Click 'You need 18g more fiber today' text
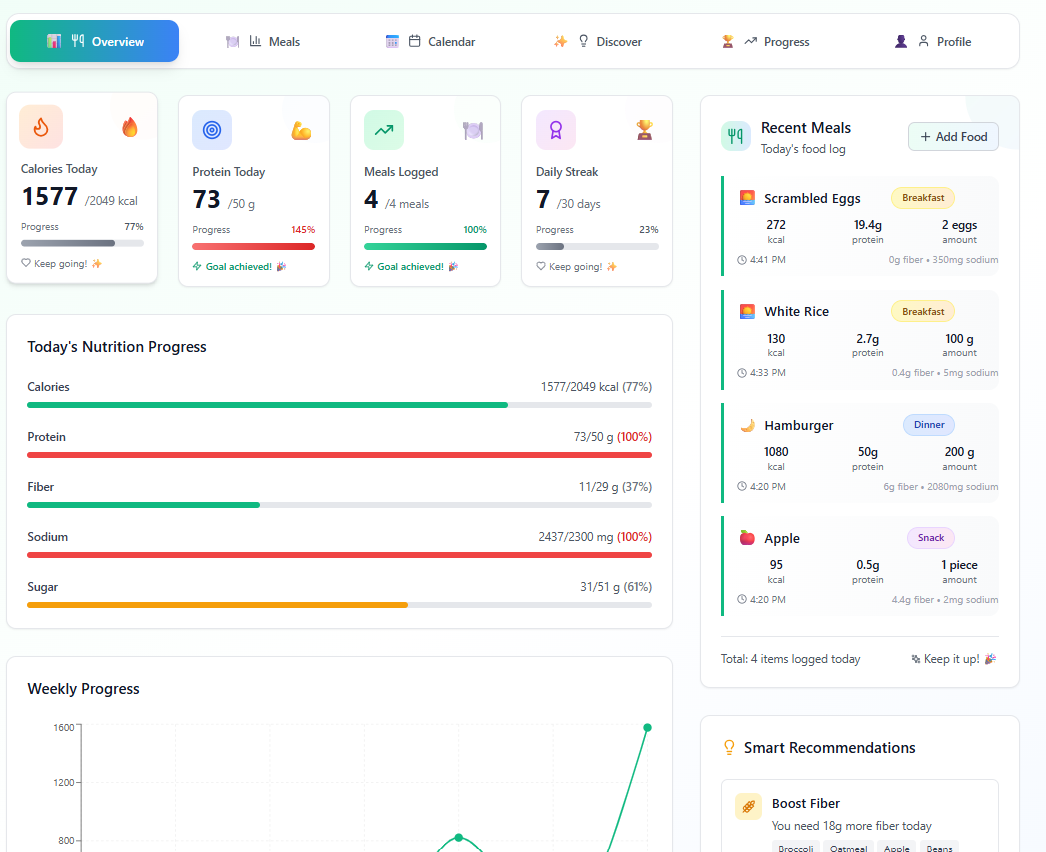Screen dimensions: 1046x852 coord(851,826)
